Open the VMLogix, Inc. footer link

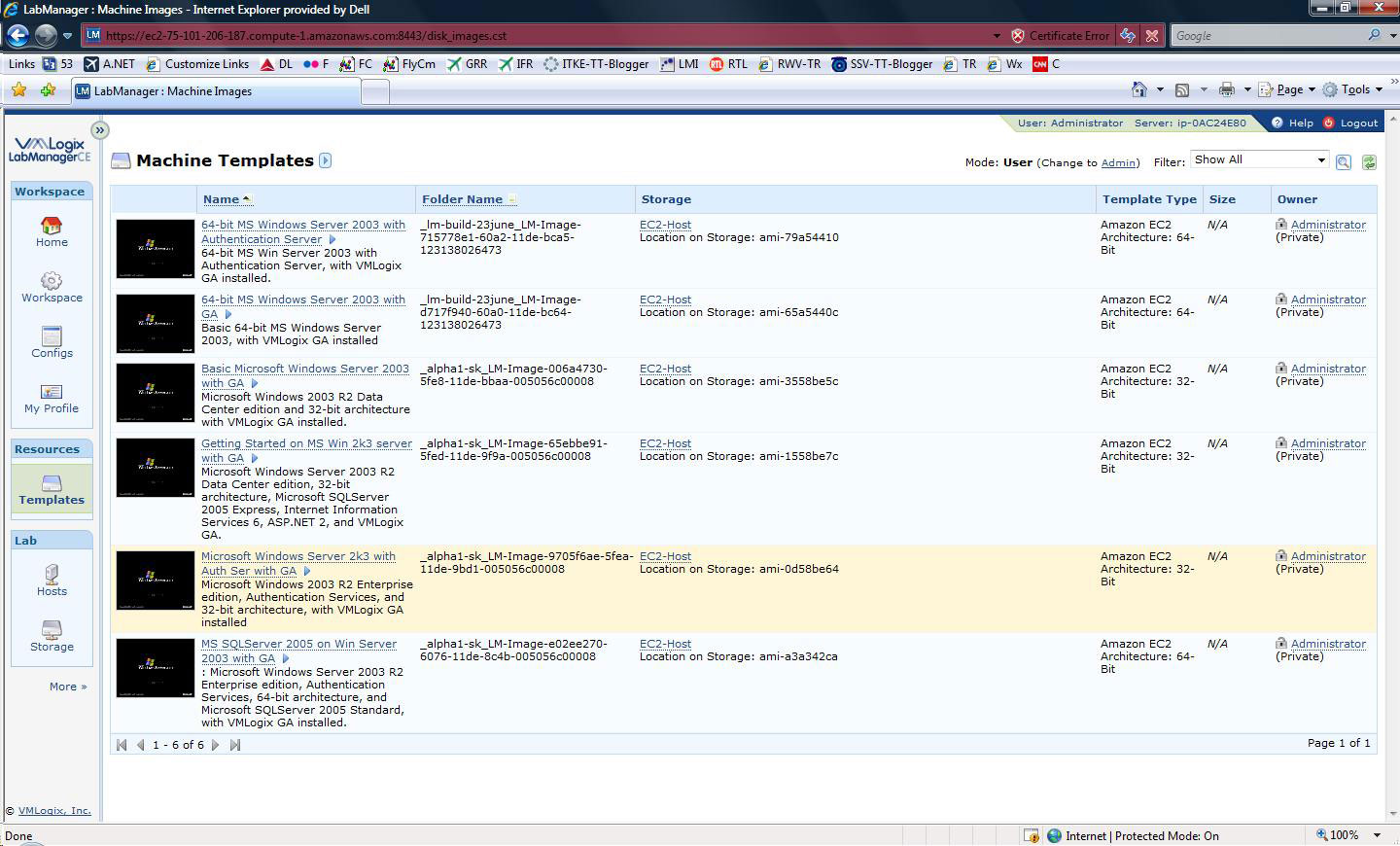[54, 810]
